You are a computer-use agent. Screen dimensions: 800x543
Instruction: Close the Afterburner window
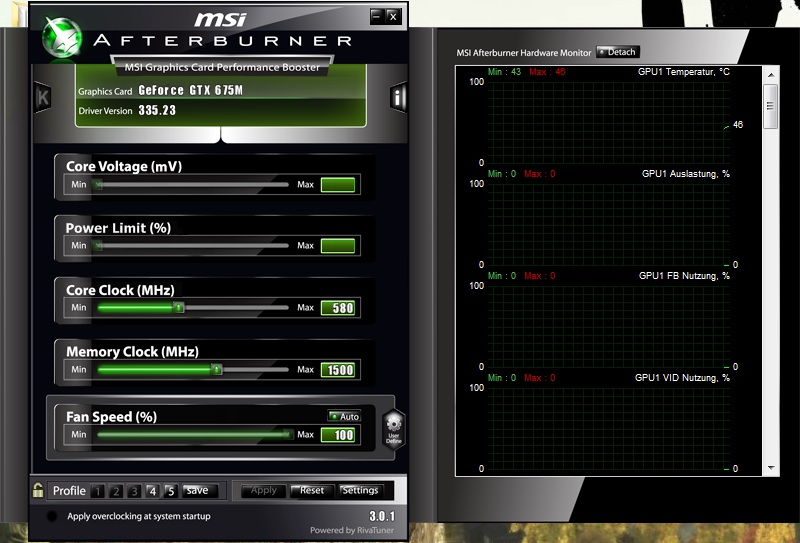coord(393,16)
